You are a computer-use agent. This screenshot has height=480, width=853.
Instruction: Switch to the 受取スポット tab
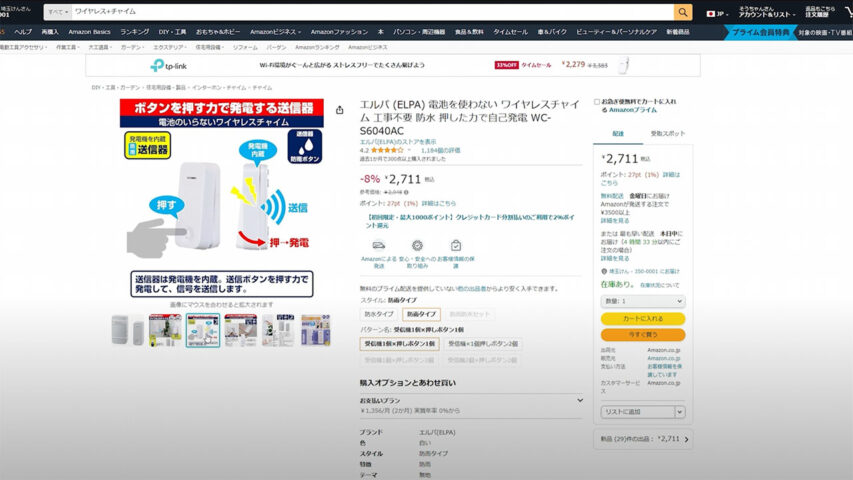click(668, 133)
